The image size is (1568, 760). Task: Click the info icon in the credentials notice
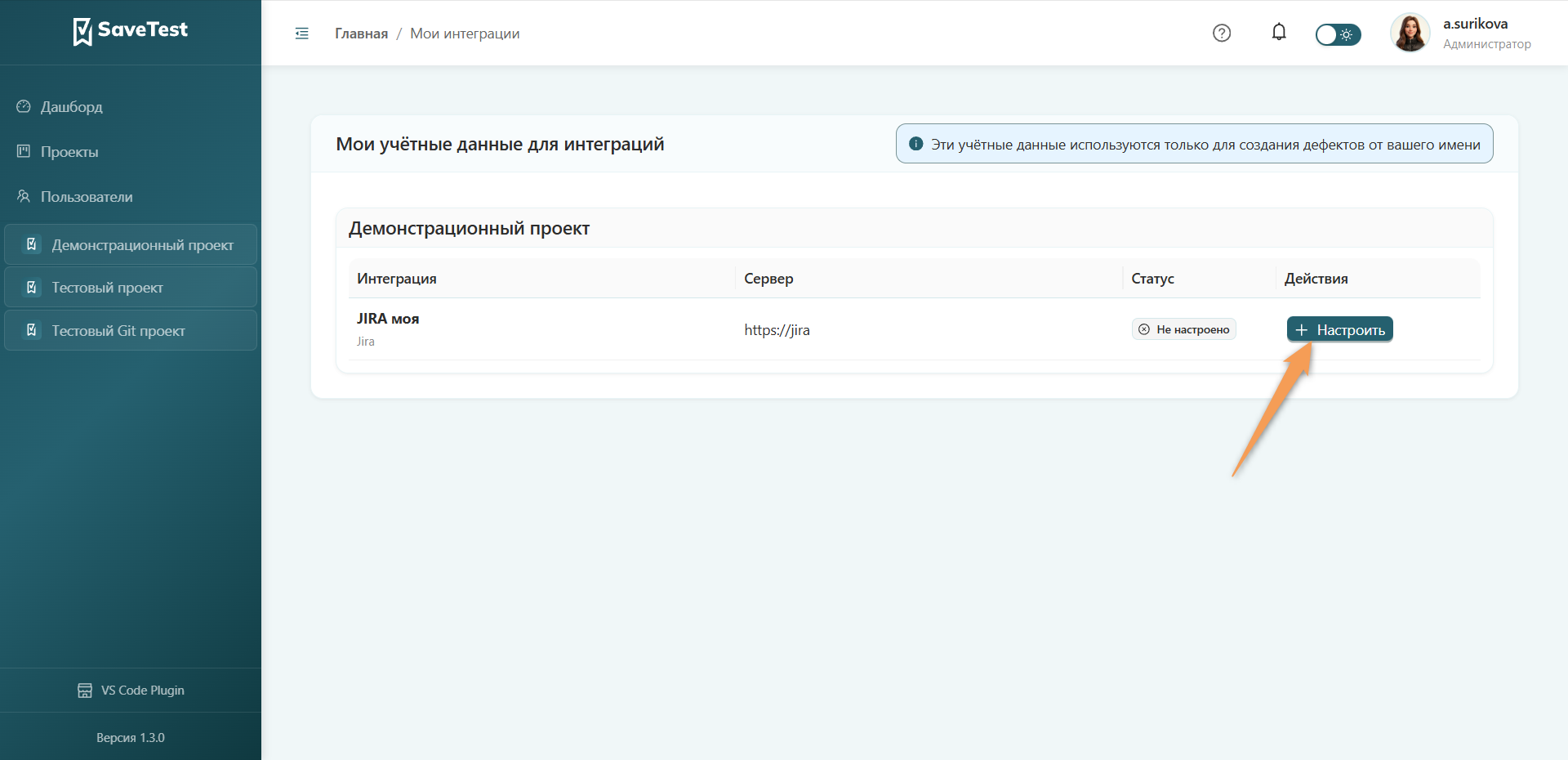point(916,144)
